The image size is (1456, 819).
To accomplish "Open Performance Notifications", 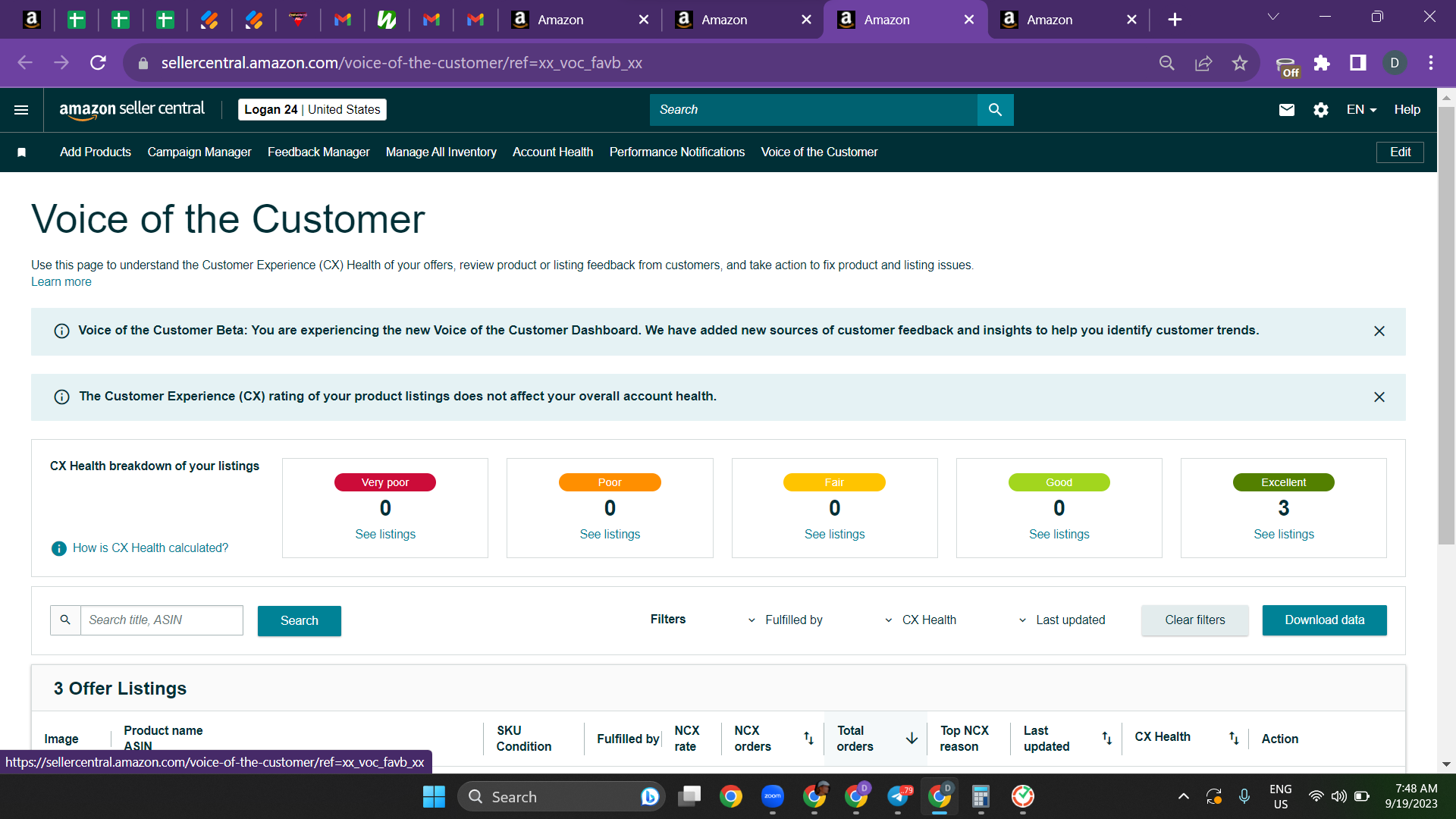I will click(x=677, y=152).
